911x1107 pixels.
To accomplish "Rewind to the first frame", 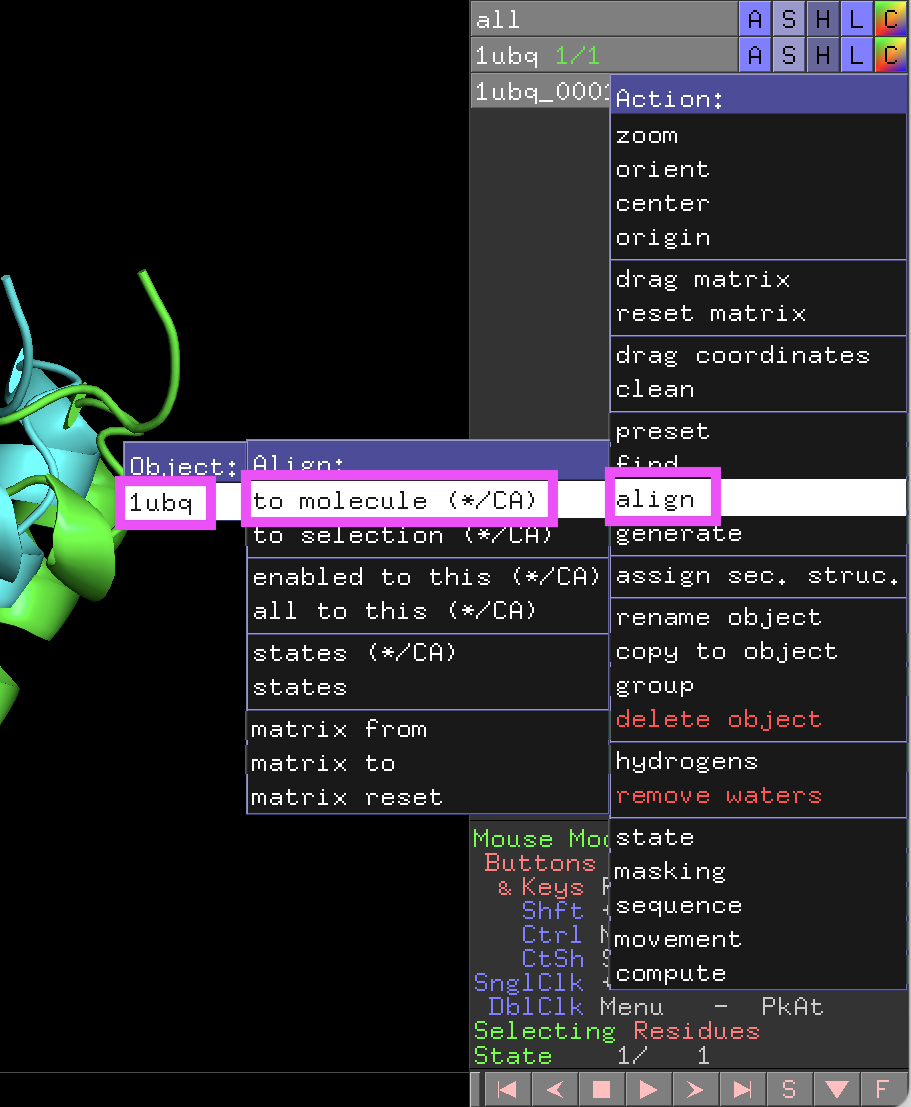I will 507,1089.
